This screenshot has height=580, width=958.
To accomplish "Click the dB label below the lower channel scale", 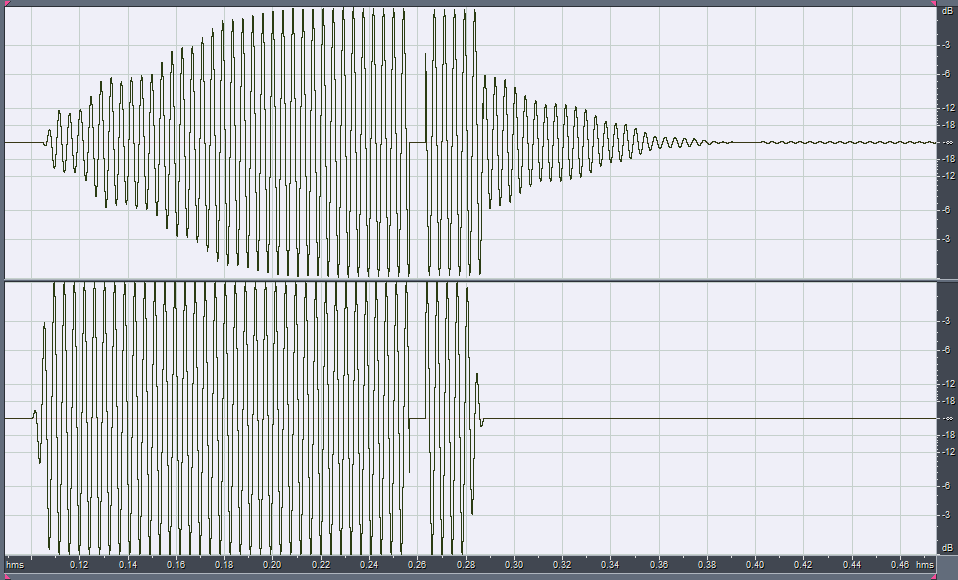I will pos(947,547).
